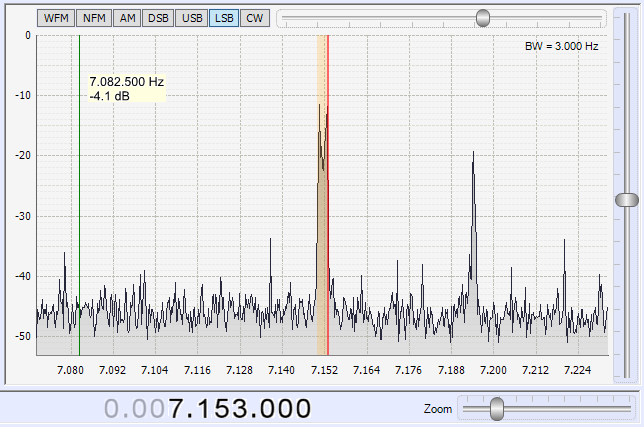Screen dimensions: 644x427
Task: Activate CW mode
Action: click(x=255, y=18)
